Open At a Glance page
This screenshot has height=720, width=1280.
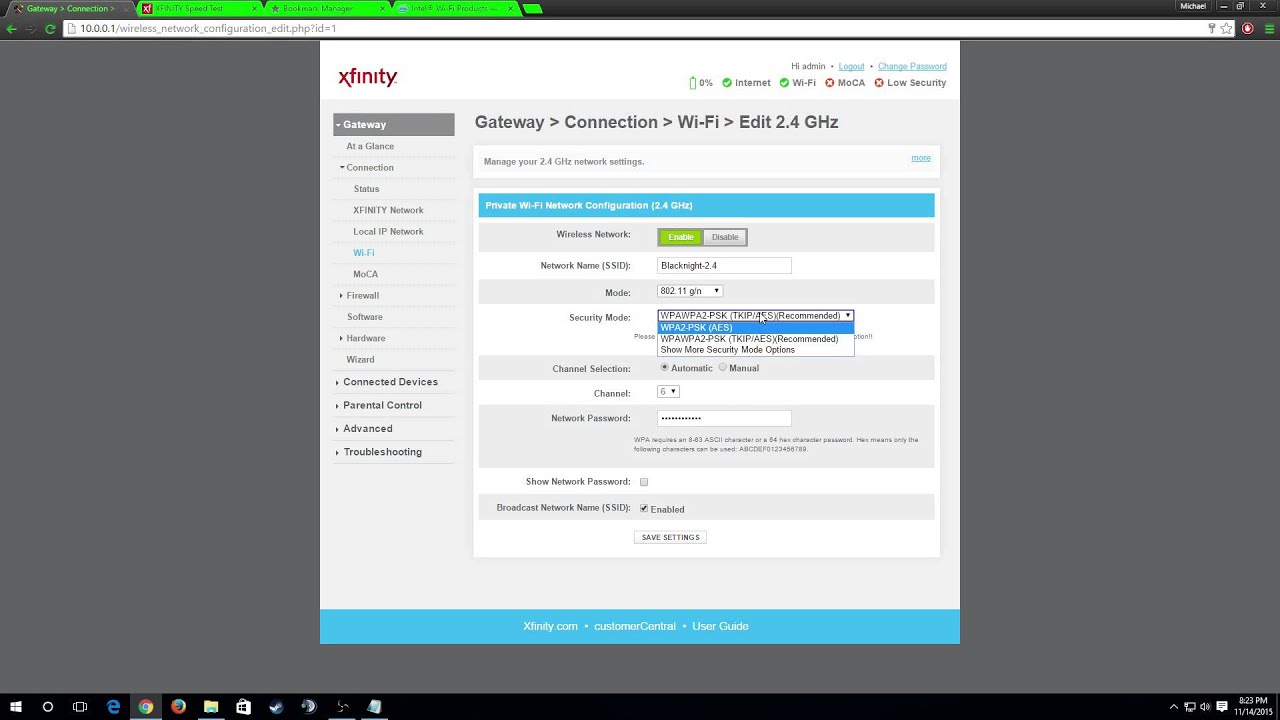coord(370,146)
